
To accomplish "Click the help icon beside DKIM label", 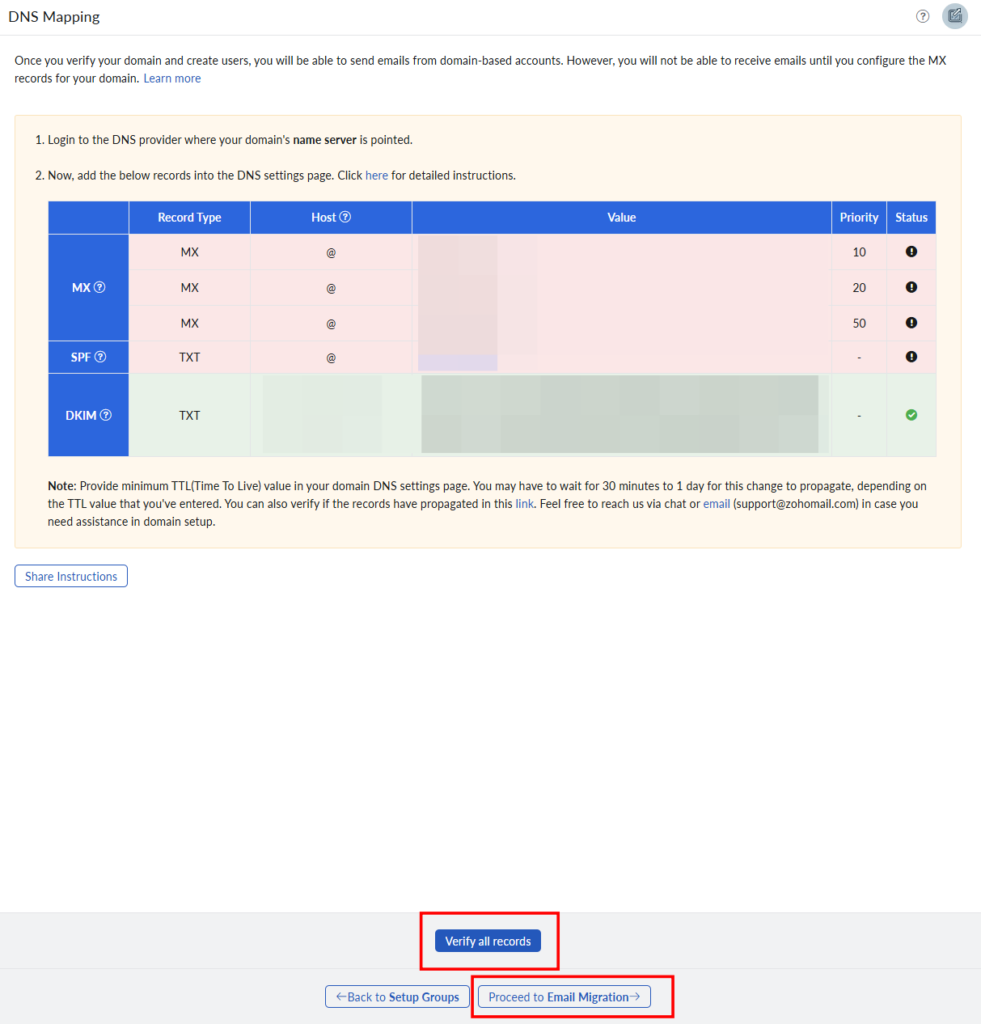I will [105, 415].
